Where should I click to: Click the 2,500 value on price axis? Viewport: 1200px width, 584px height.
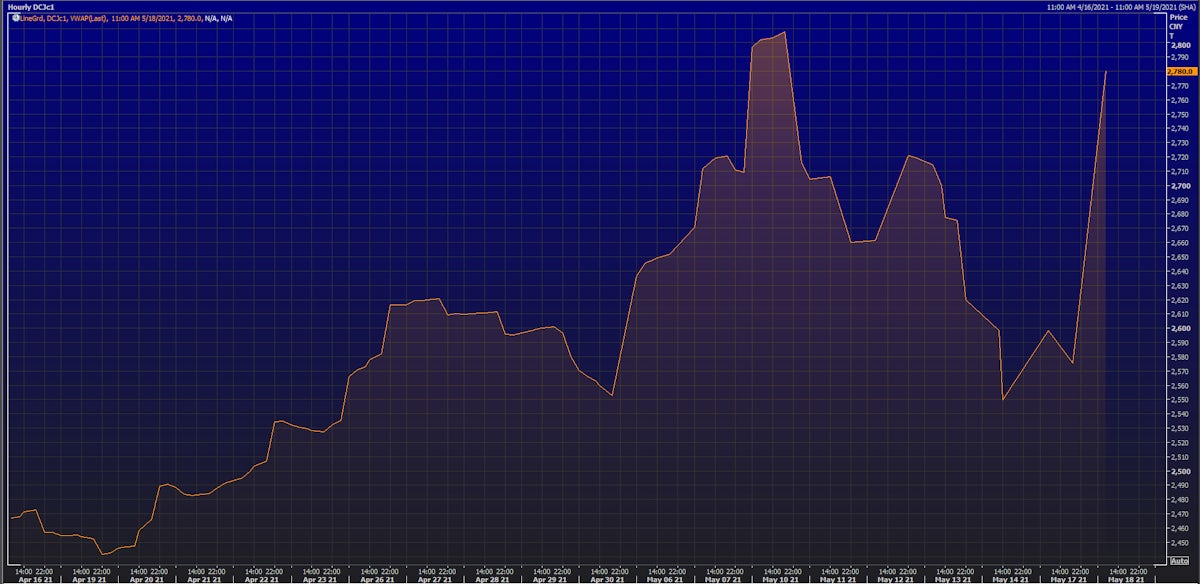[x=1179, y=472]
